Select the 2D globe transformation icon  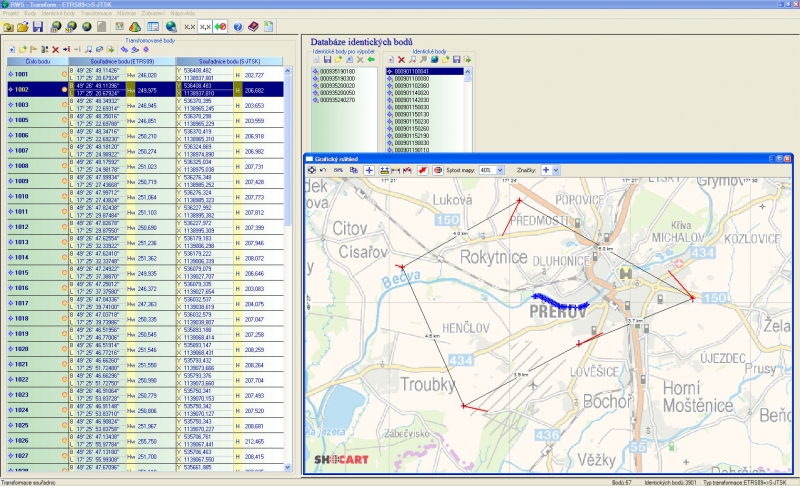click(71, 27)
